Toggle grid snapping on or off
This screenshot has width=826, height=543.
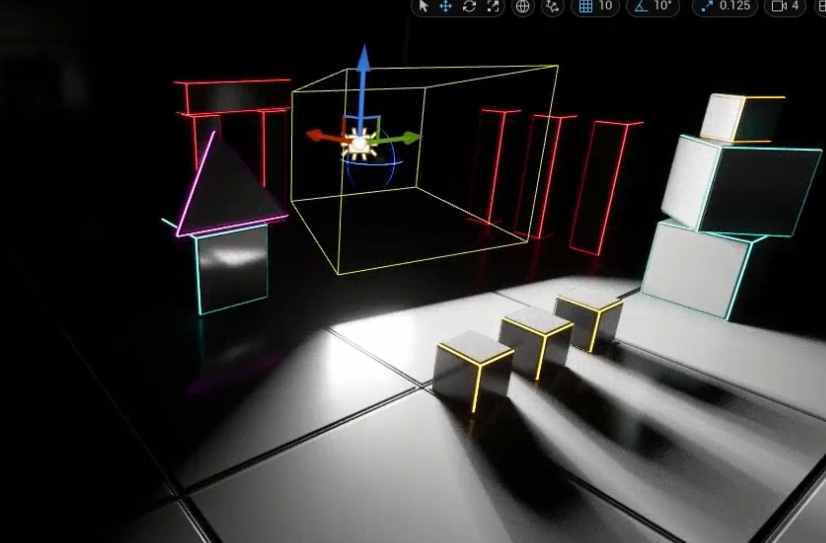(x=585, y=6)
